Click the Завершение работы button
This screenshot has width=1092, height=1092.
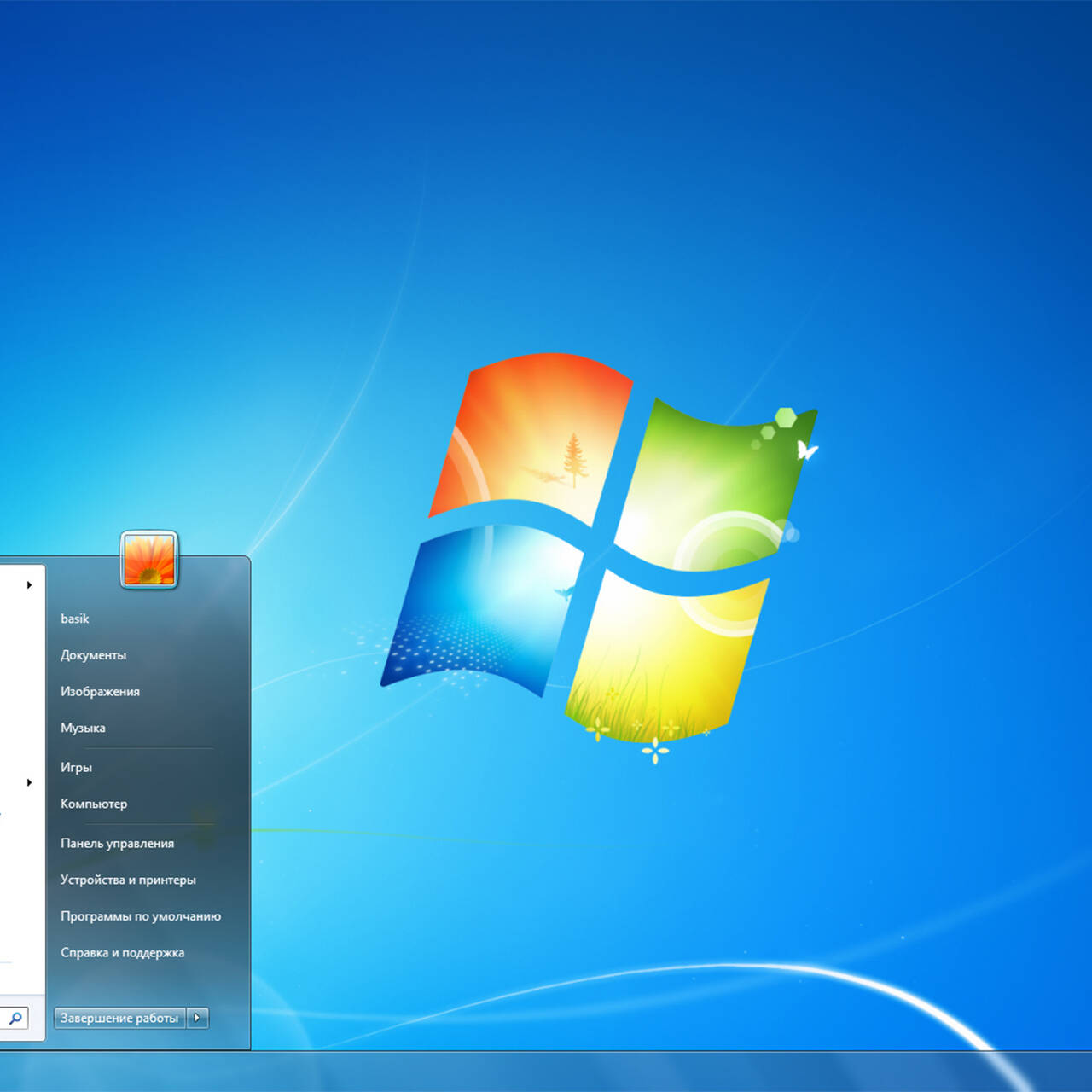click(x=119, y=1018)
